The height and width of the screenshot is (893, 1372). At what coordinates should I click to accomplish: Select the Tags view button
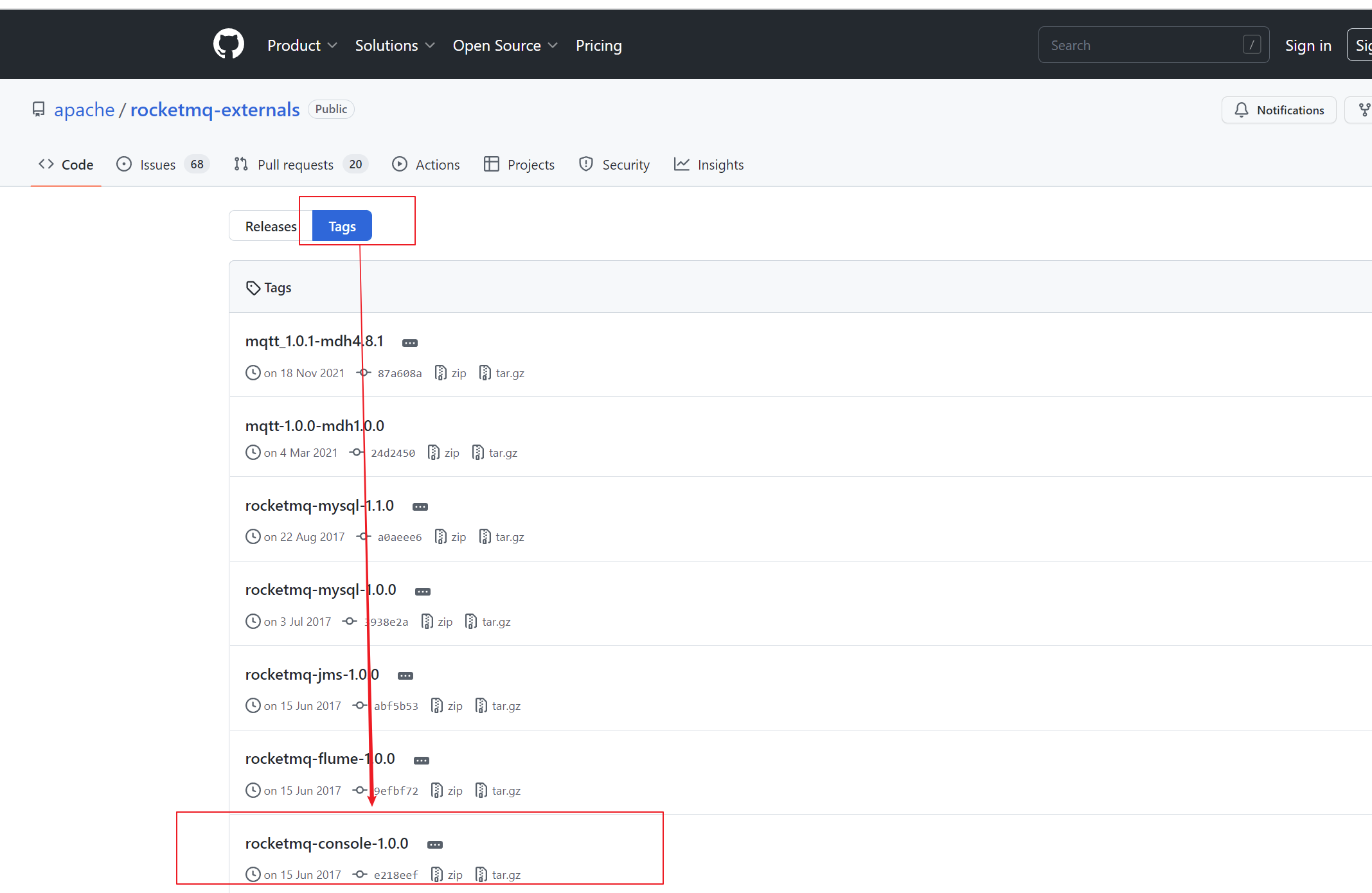342,226
